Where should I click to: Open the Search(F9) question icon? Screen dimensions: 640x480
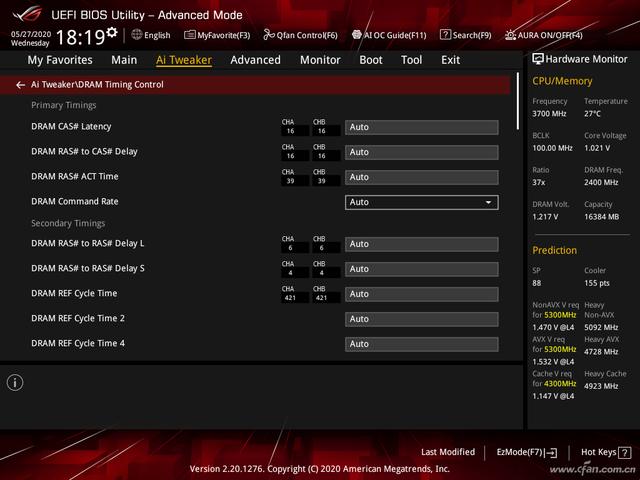tap(445, 35)
